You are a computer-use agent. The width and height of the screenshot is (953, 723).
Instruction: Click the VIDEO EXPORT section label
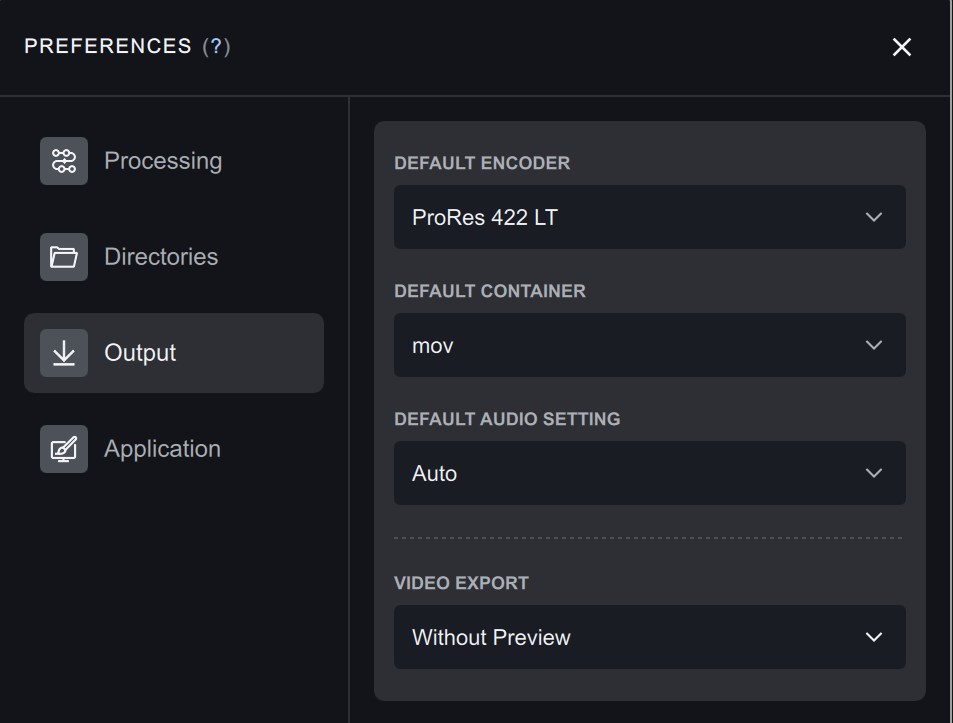point(461,583)
